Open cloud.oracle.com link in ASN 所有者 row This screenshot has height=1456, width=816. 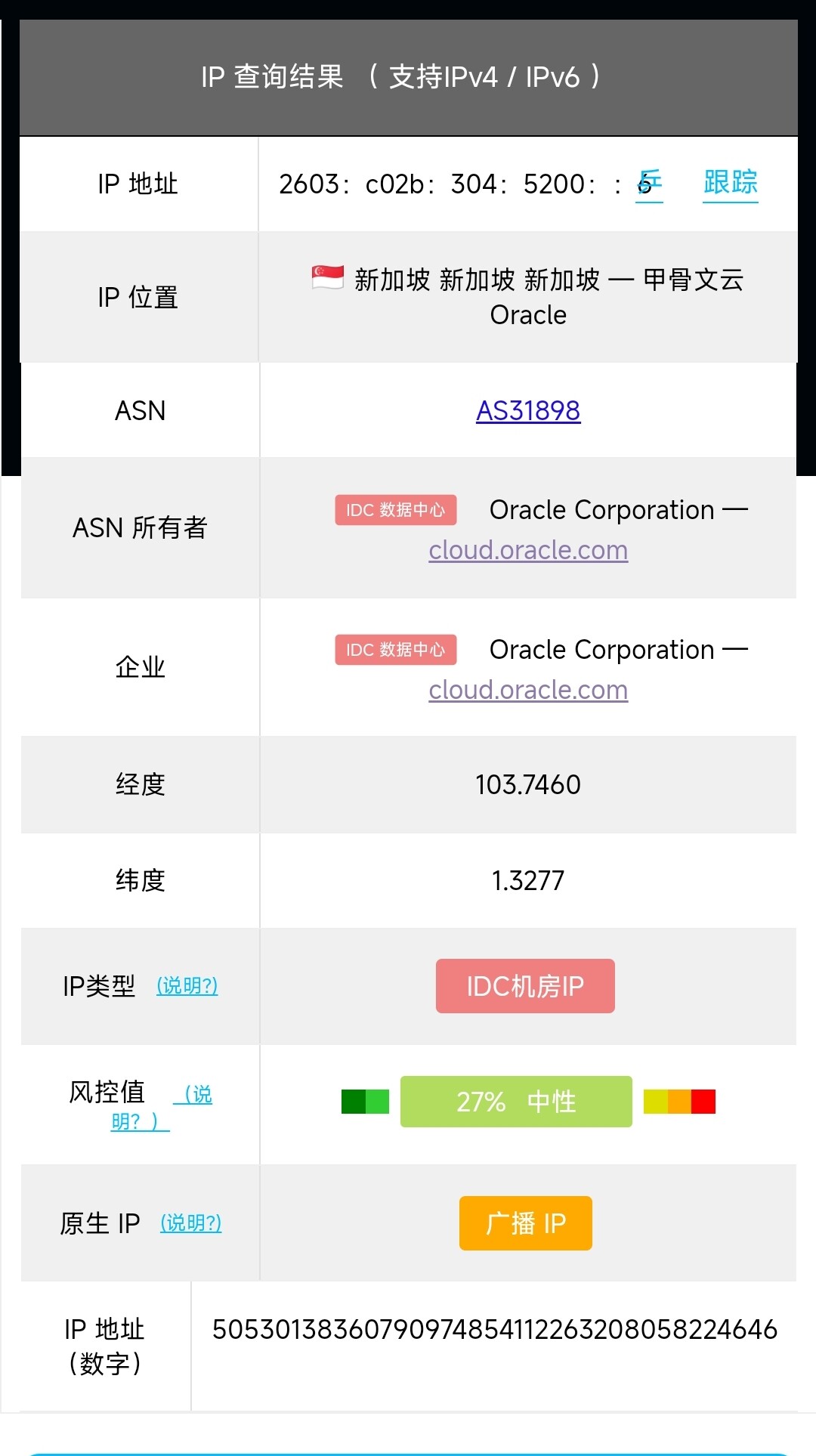pyautogui.click(x=528, y=550)
